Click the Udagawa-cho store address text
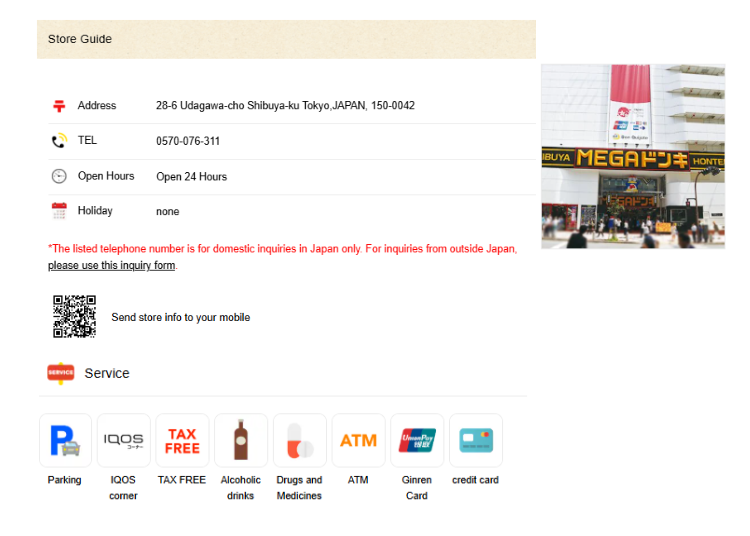This screenshot has height=536, width=750. click(x=285, y=106)
